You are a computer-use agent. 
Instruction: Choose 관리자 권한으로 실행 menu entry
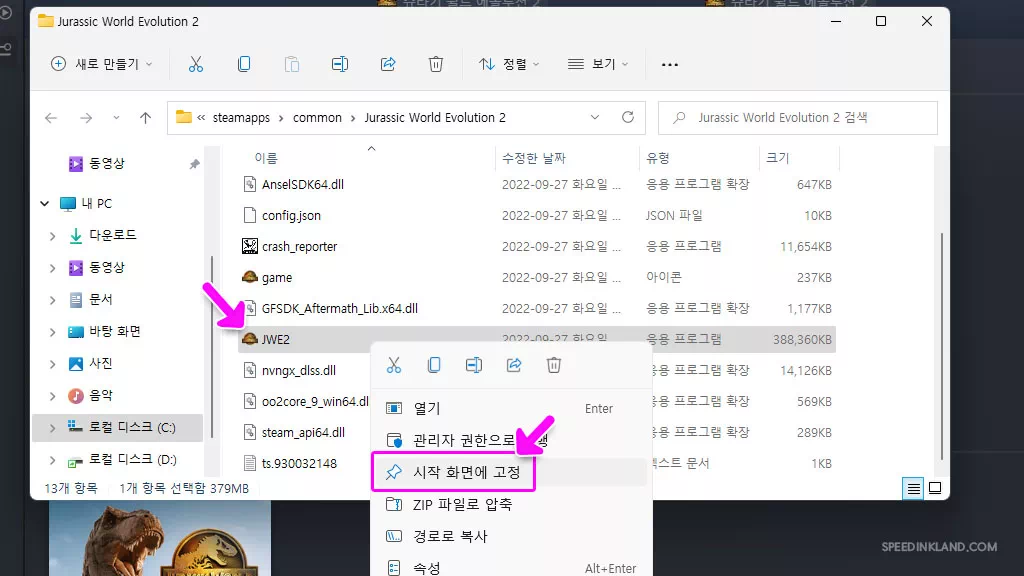click(511, 440)
